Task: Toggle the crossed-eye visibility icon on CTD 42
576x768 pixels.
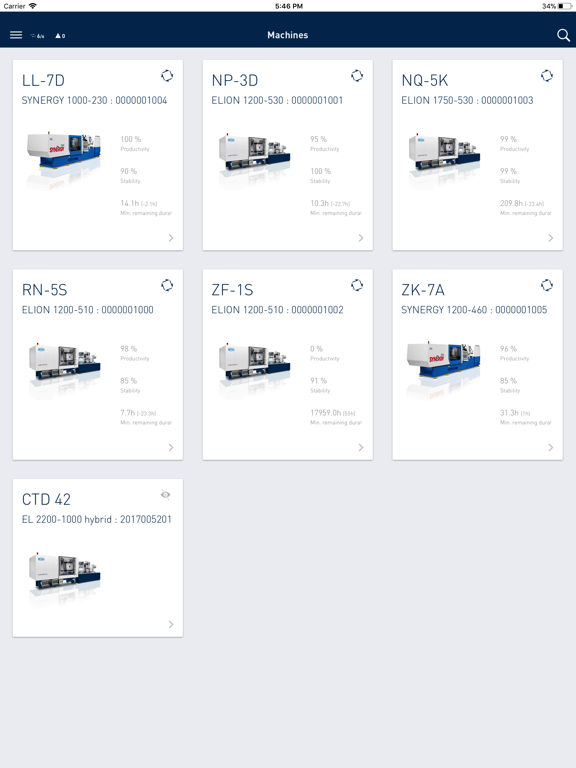Action: (x=166, y=495)
